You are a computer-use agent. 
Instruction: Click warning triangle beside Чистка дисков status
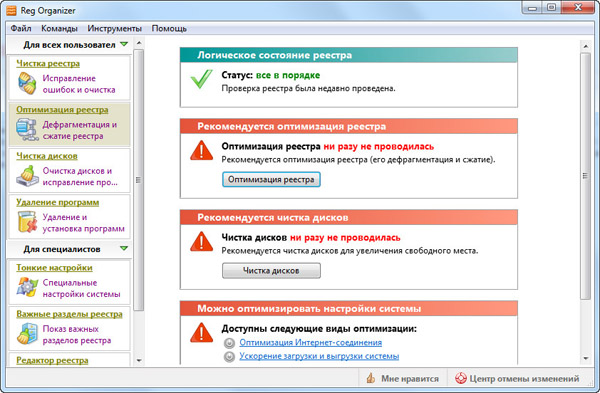click(x=202, y=241)
